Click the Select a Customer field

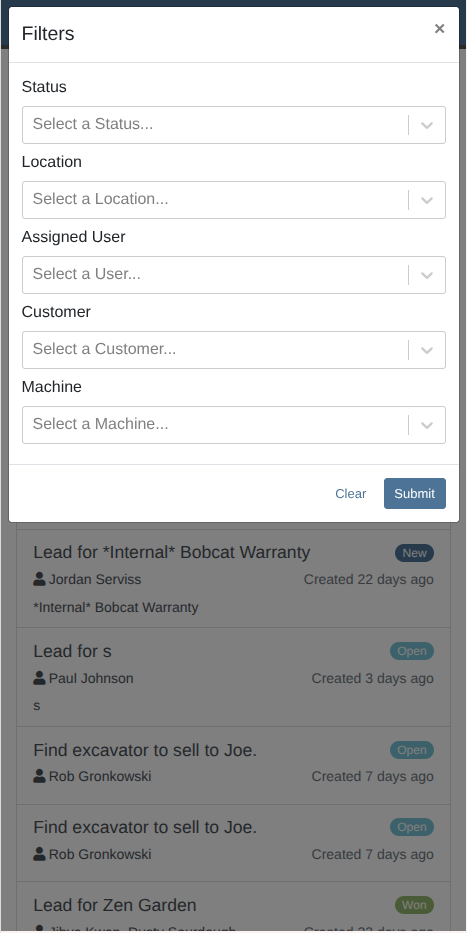pos(234,350)
